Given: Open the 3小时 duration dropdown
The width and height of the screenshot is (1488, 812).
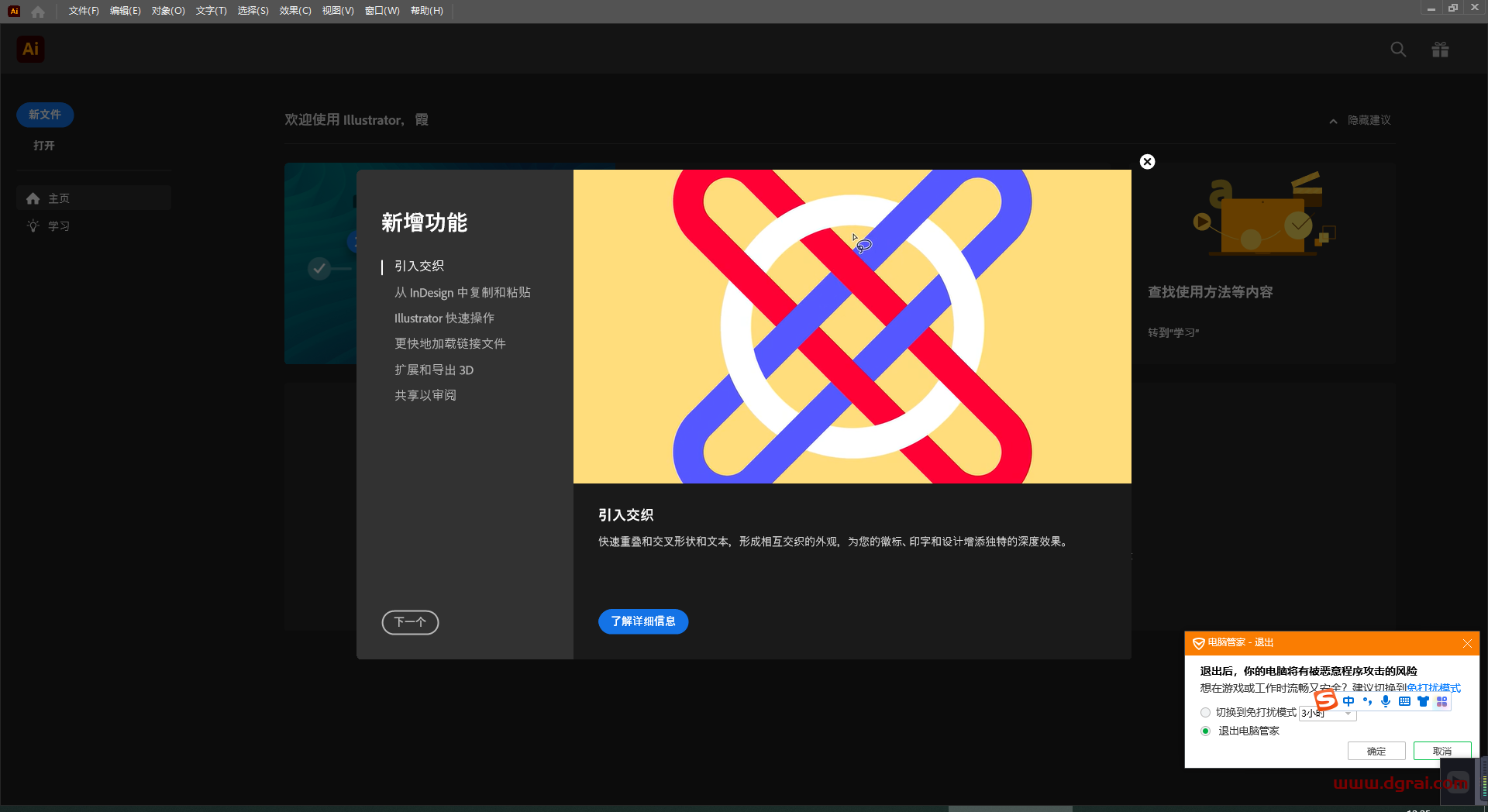Looking at the screenshot, I should [1348, 714].
